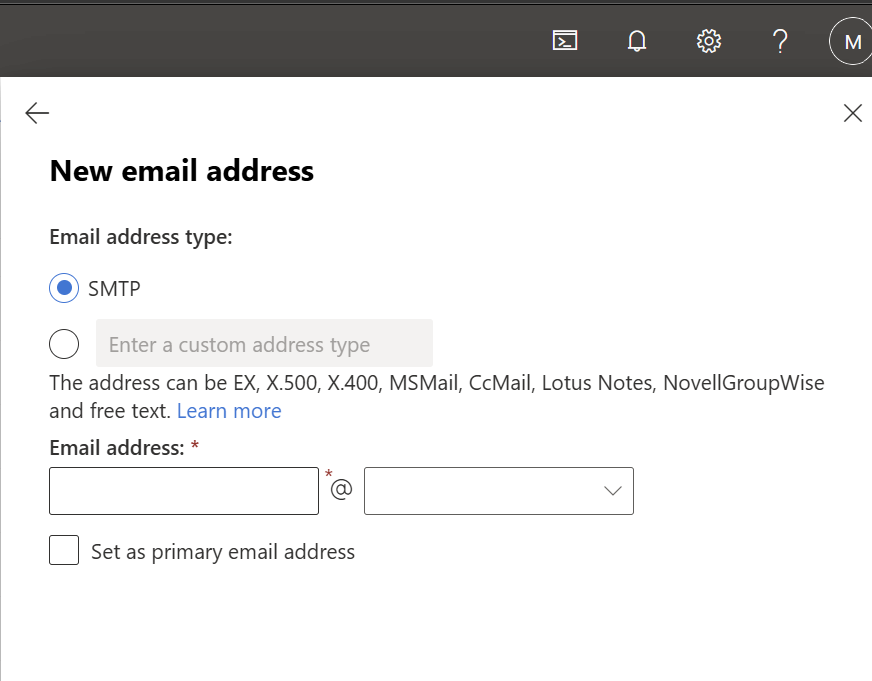Open the Learn more link
Viewport: 872px width, 681px height.
pyautogui.click(x=229, y=411)
